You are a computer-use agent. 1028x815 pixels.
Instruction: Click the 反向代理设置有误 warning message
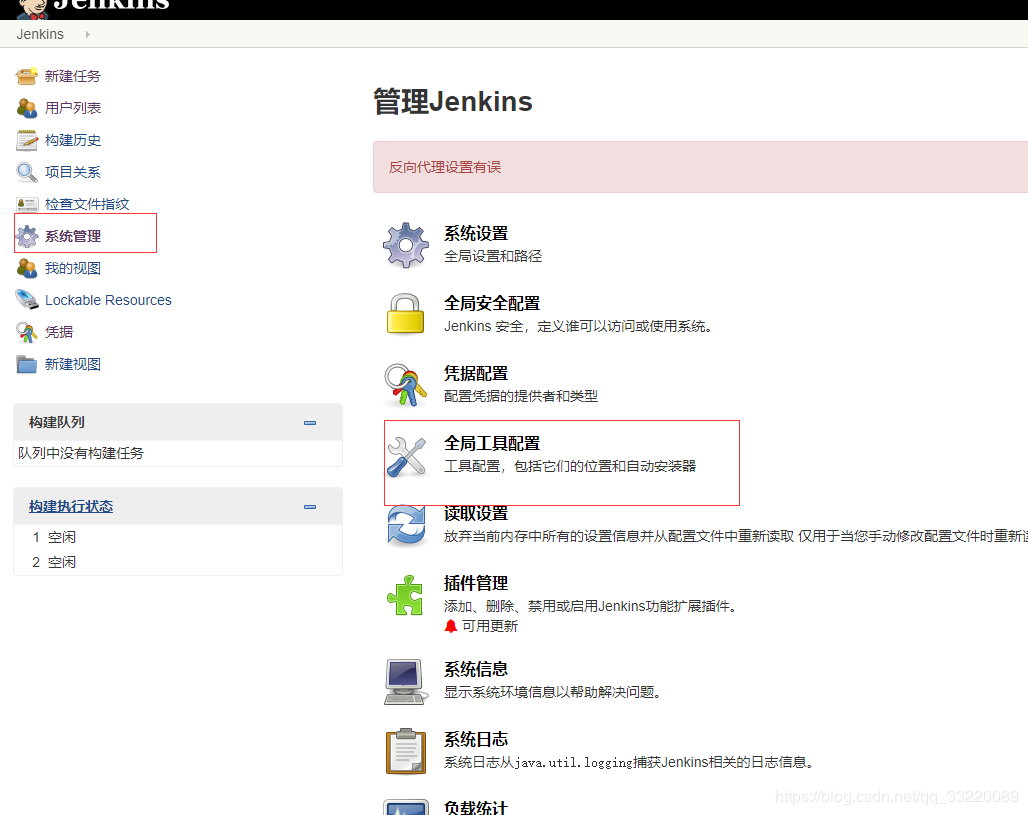point(445,167)
